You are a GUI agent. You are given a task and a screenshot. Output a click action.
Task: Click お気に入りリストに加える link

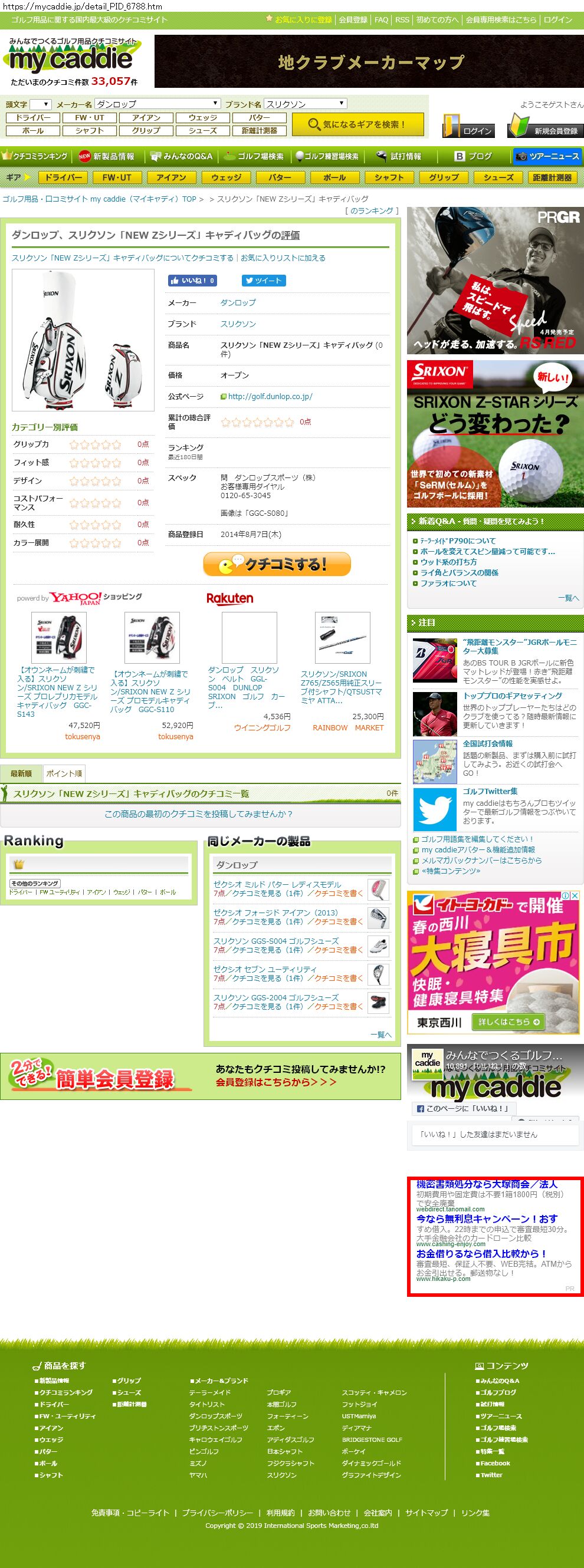283,258
